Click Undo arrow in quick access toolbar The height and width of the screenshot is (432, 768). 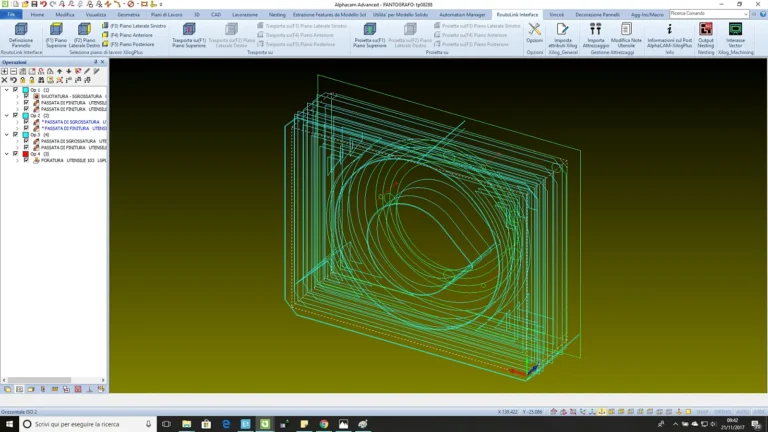tap(43, 4)
